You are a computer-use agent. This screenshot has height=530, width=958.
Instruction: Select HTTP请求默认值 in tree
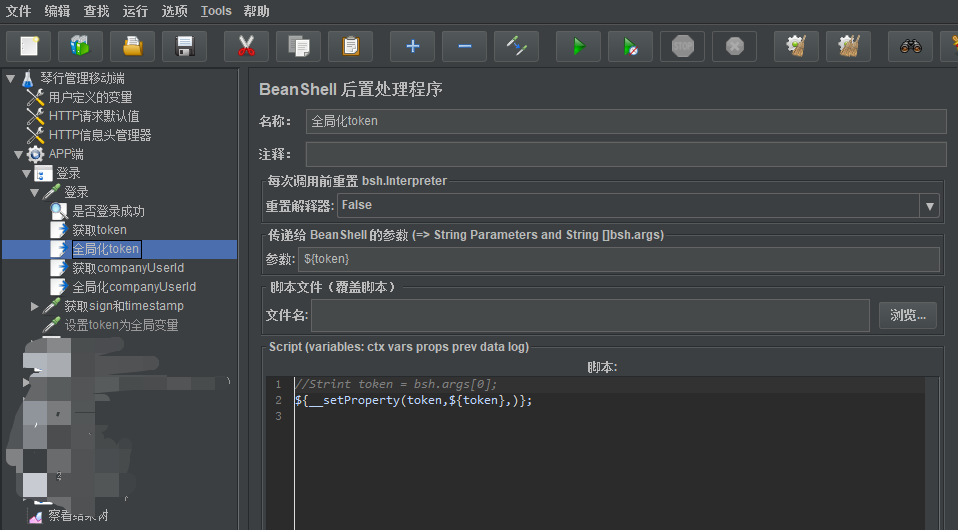[x=94, y=116]
